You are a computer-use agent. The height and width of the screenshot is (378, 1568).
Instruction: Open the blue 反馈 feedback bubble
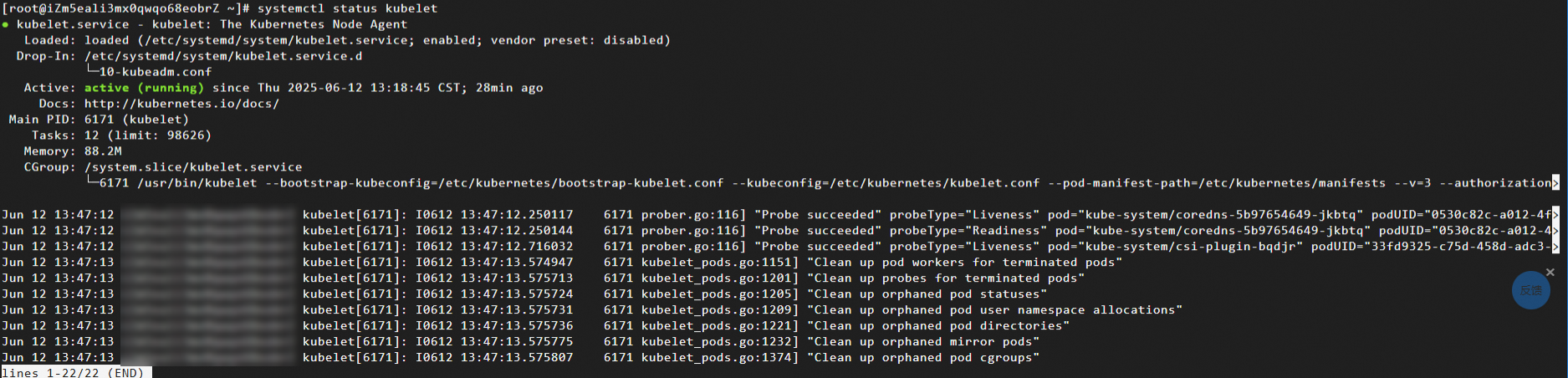1530,290
